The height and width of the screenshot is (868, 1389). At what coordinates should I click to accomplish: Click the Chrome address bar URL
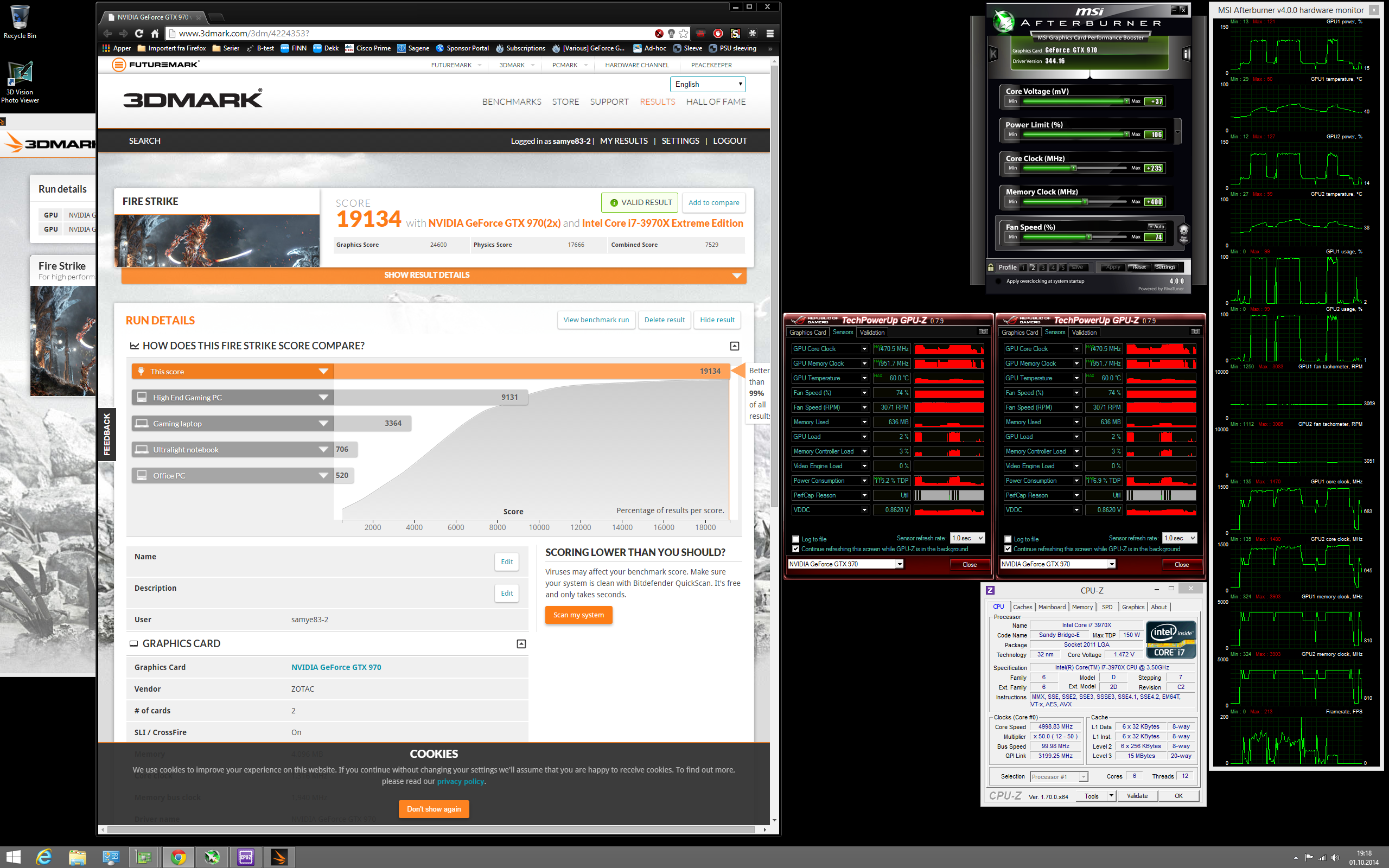pos(244,33)
